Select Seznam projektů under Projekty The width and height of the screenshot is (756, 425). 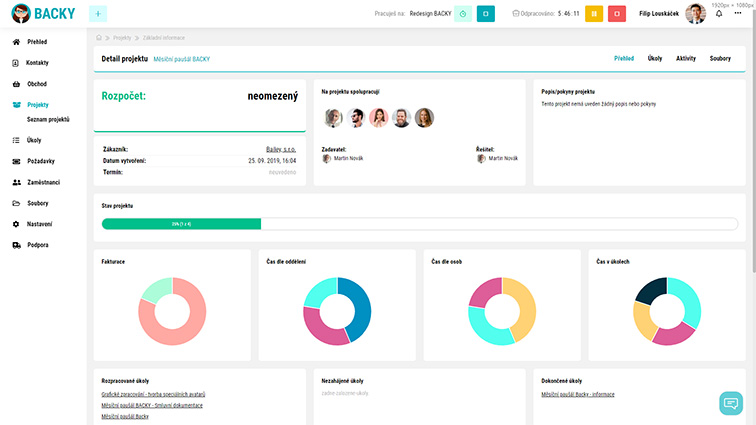point(48,119)
